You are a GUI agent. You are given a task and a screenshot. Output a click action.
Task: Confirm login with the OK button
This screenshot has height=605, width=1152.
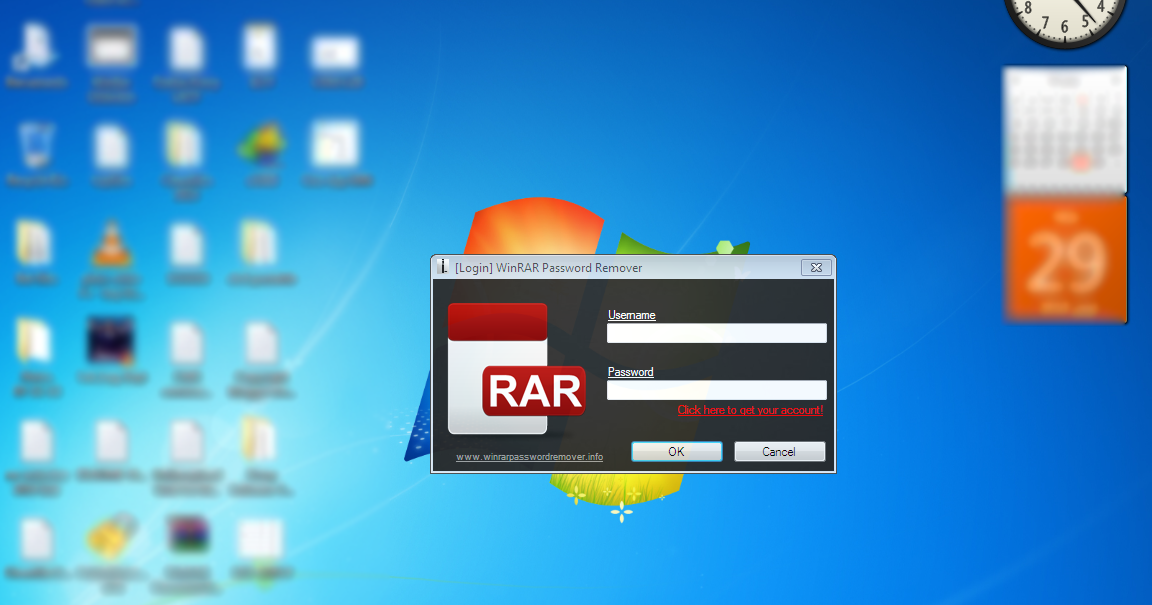click(677, 451)
